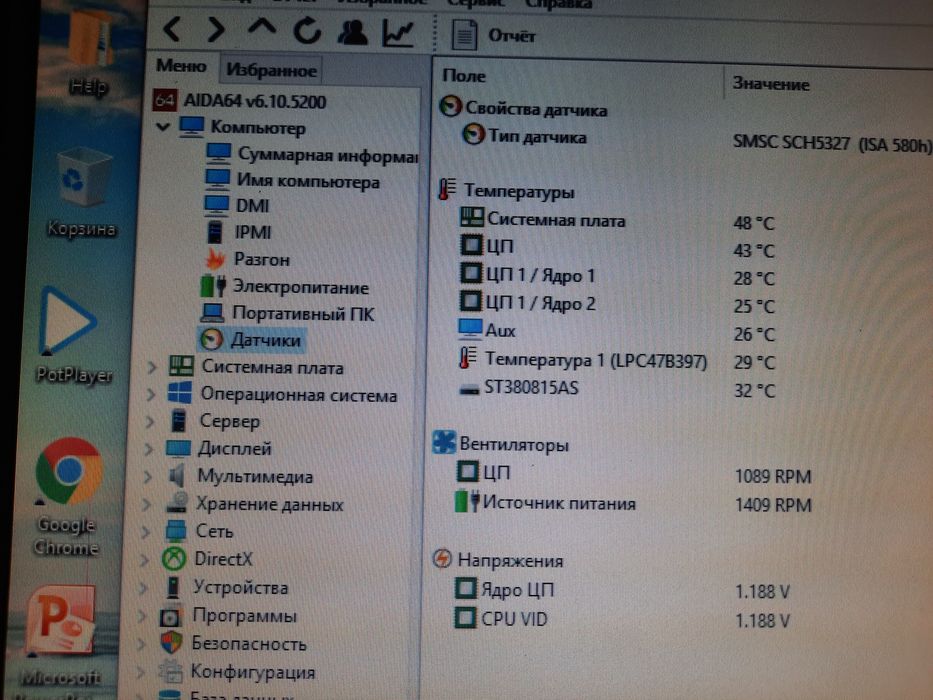The width and height of the screenshot is (933, 700).
Task: Open the graph chart toolbar icon
Action: click(398, 33)
